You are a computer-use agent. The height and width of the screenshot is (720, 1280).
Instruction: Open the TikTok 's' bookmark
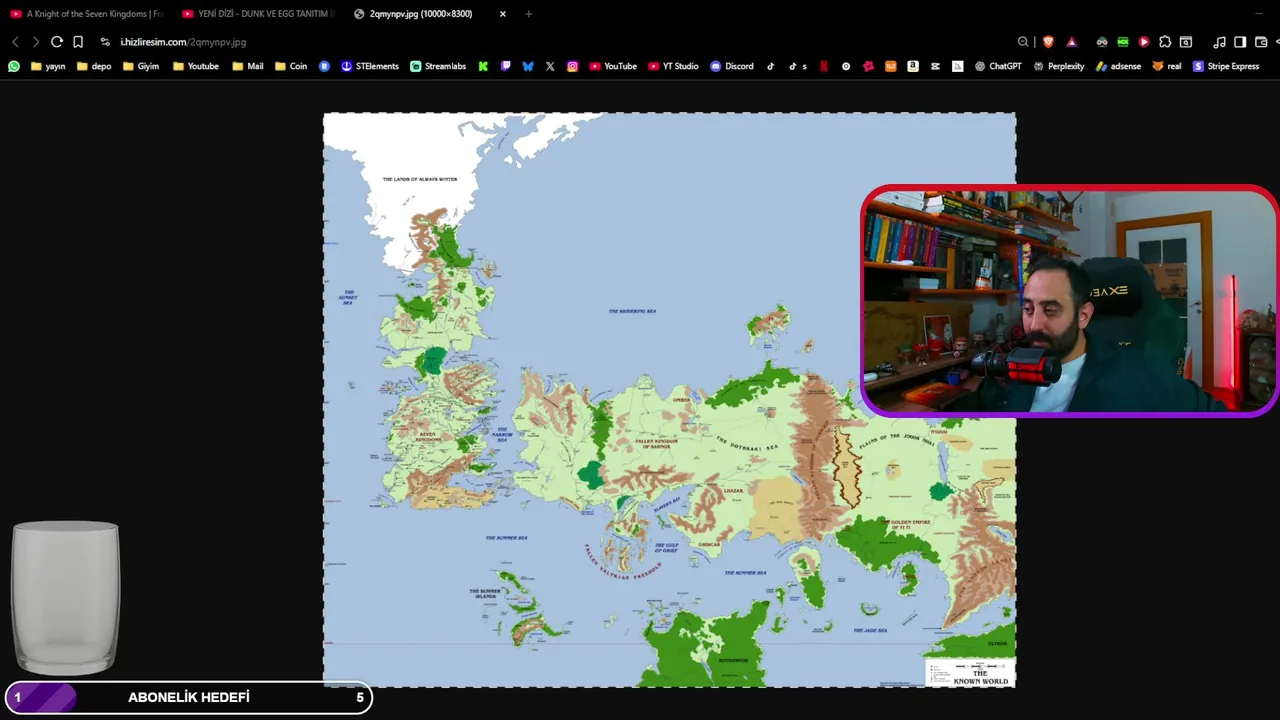click(797, 66)
